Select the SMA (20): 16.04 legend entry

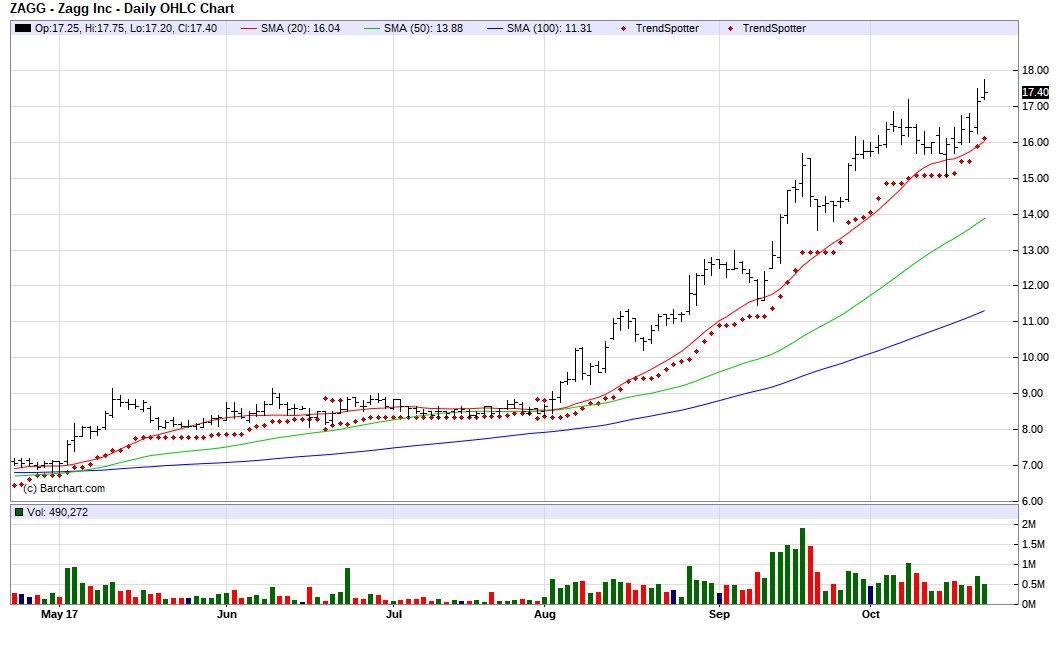[300, 28]
